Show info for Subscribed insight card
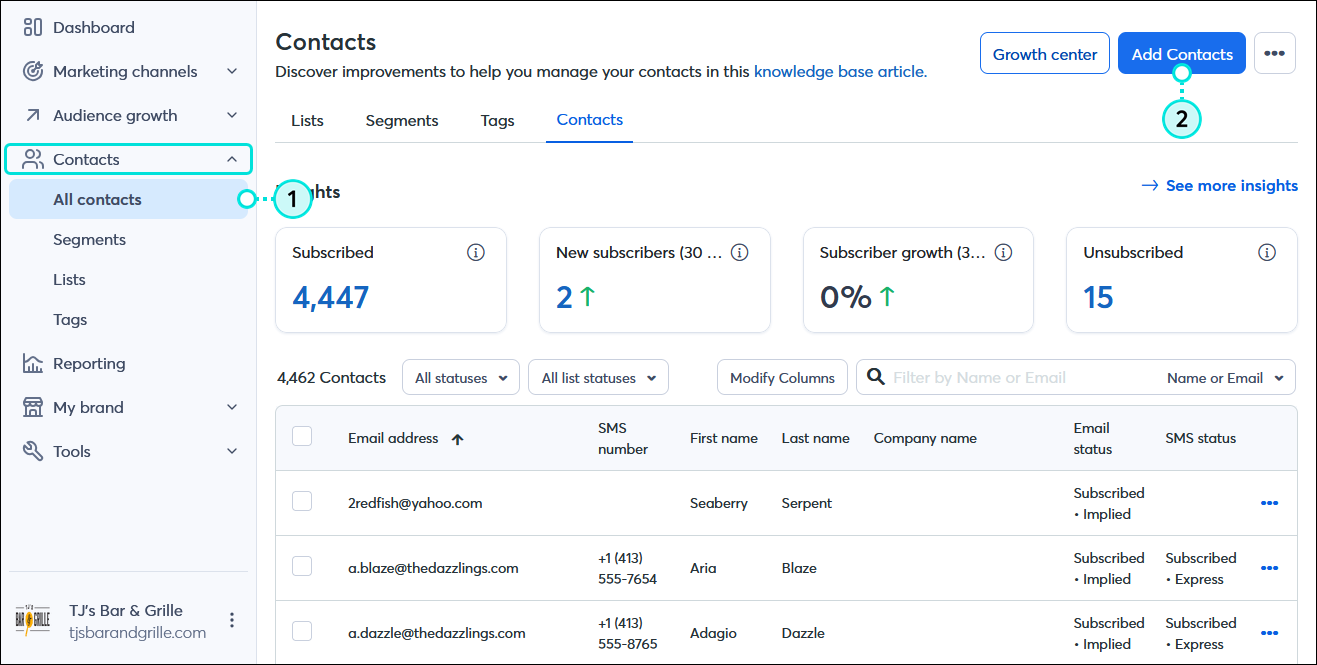The width and height of the screenshot is (1317, 665). click(476, 253)
